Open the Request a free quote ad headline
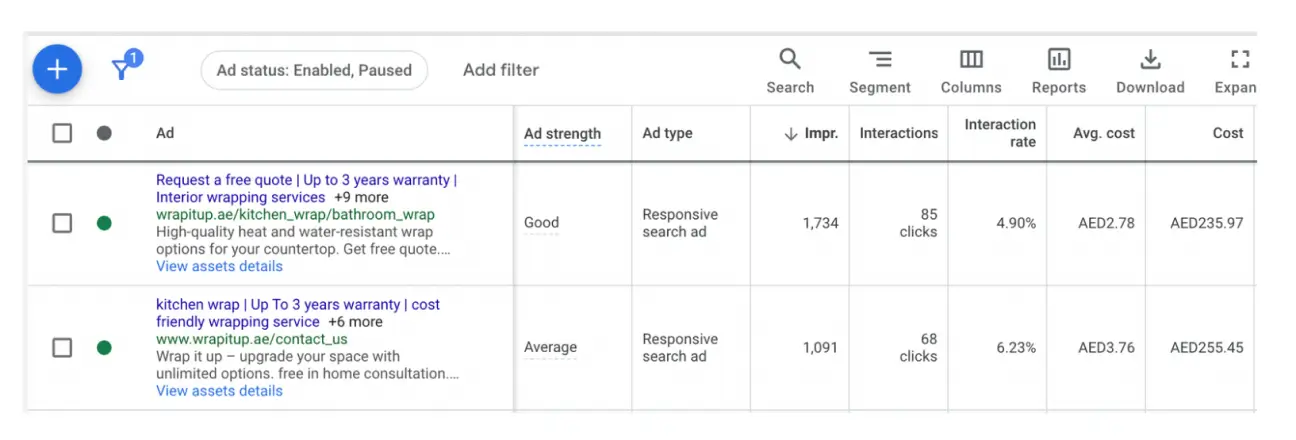Viewport: 1296px width, 440px height. pos(306,189)
